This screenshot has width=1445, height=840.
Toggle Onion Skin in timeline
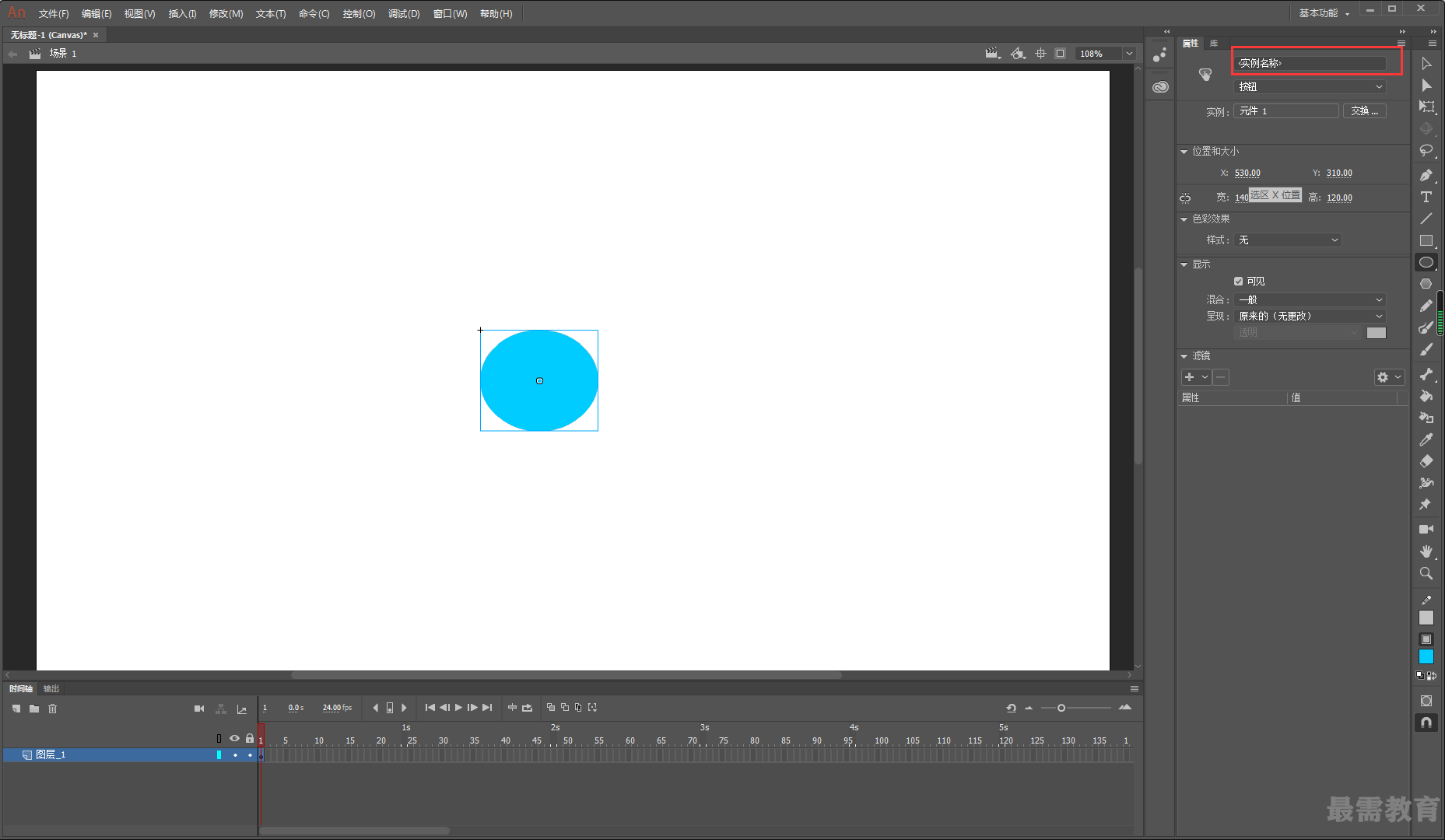tap(551, 708)
